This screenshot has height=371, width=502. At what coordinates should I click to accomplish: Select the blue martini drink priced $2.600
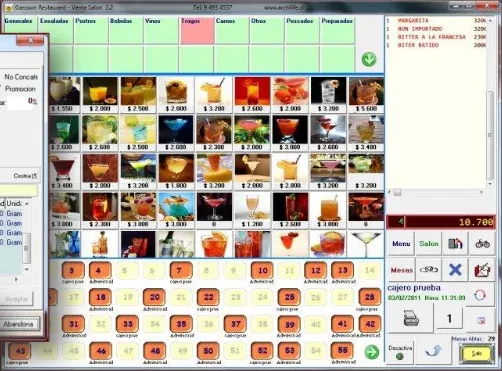[x=176, y=133]
